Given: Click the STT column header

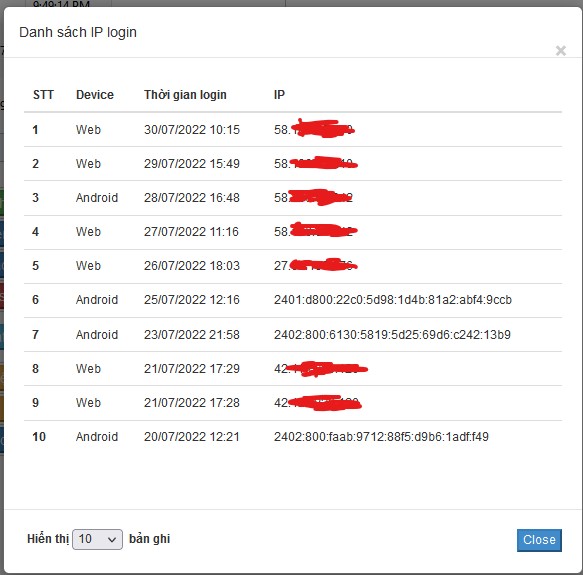Looking at the screenshot, I should [44, 95].
